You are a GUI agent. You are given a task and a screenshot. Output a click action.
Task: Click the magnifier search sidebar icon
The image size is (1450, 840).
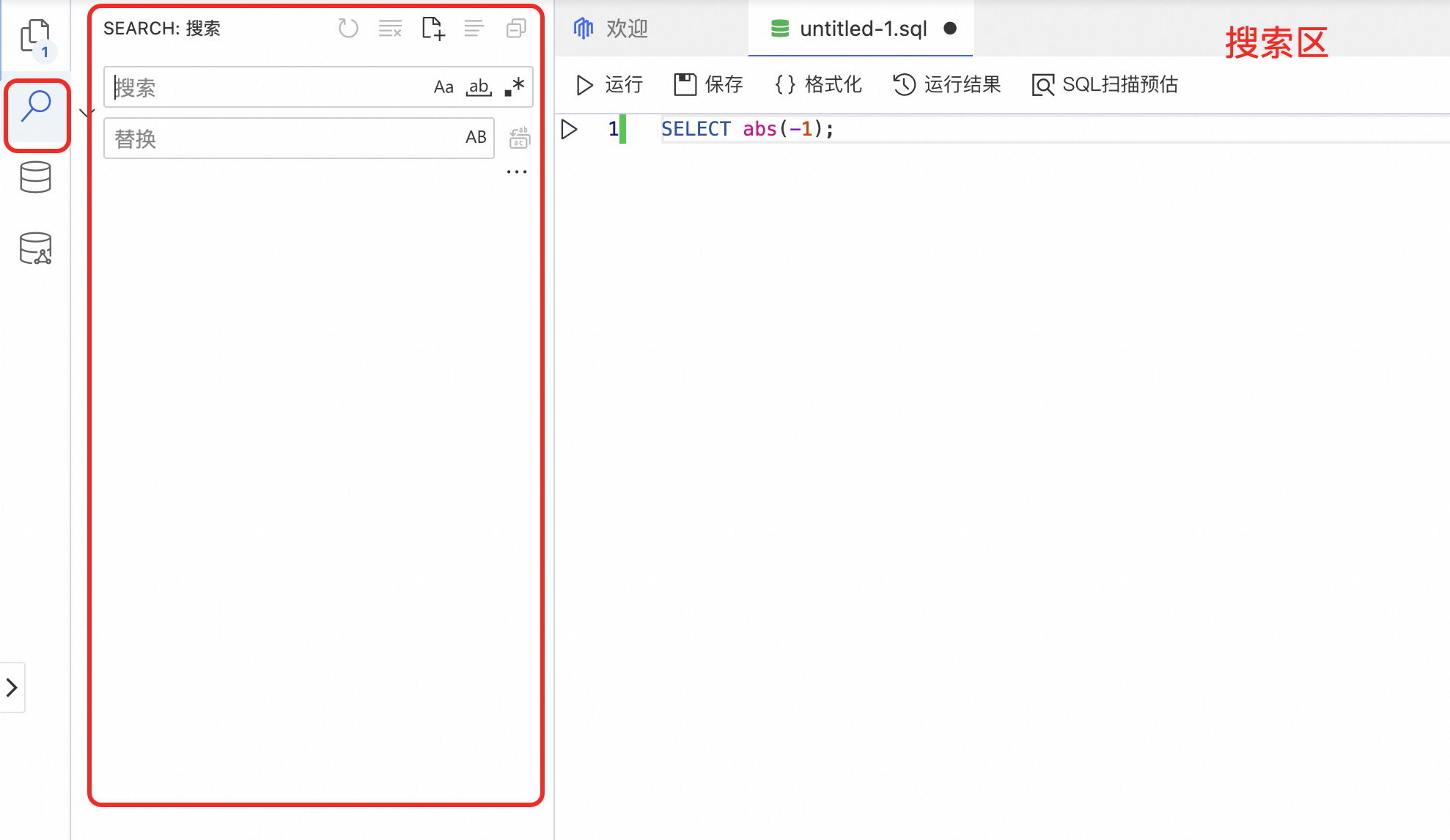(x=36, y=107)
